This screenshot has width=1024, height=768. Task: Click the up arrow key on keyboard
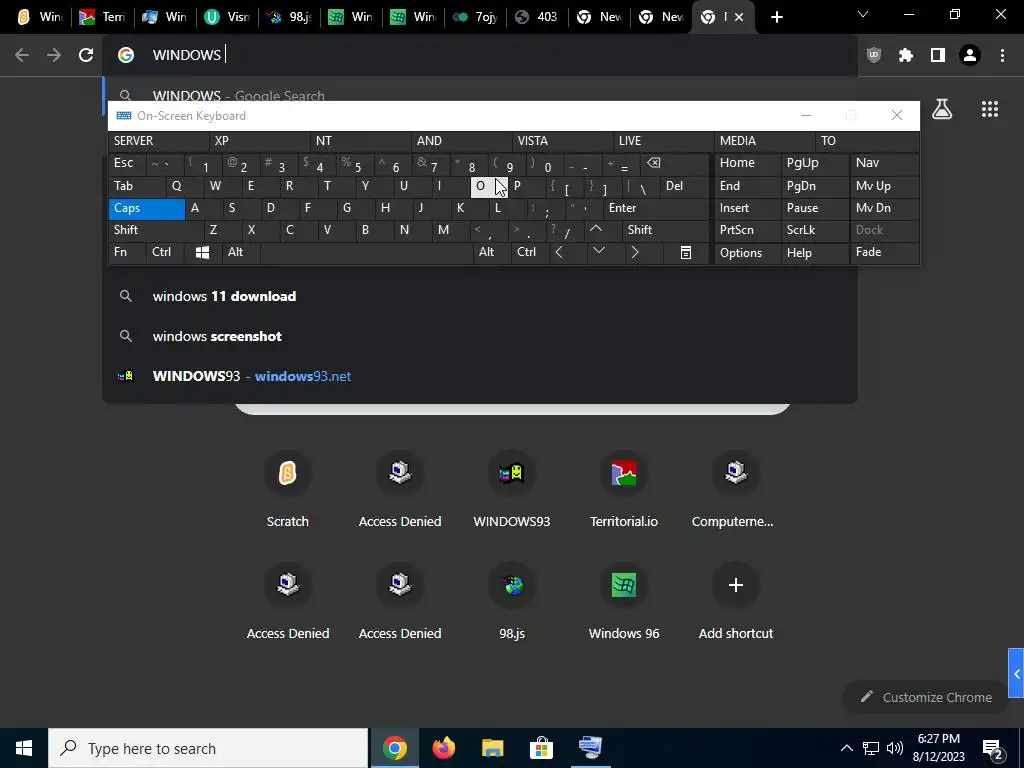coord(596,229)
